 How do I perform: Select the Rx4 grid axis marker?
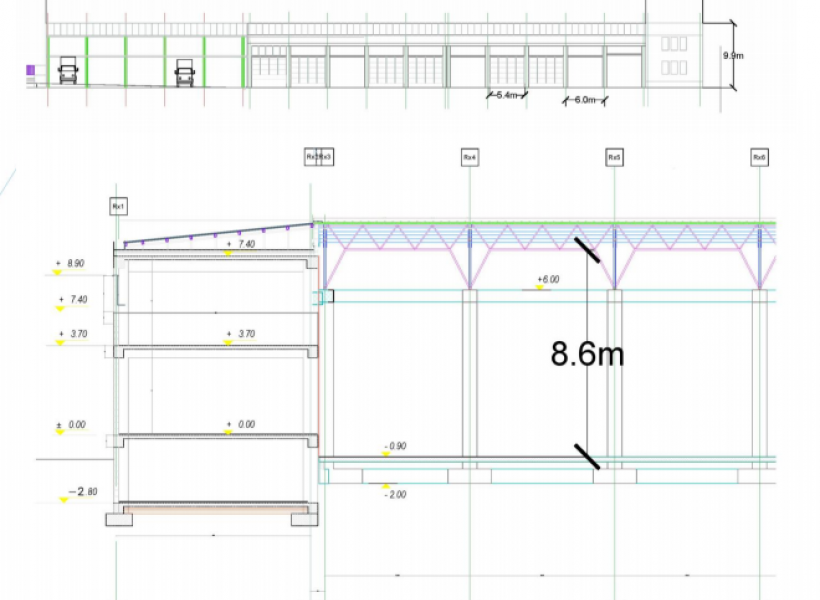(x=469, y=157)
